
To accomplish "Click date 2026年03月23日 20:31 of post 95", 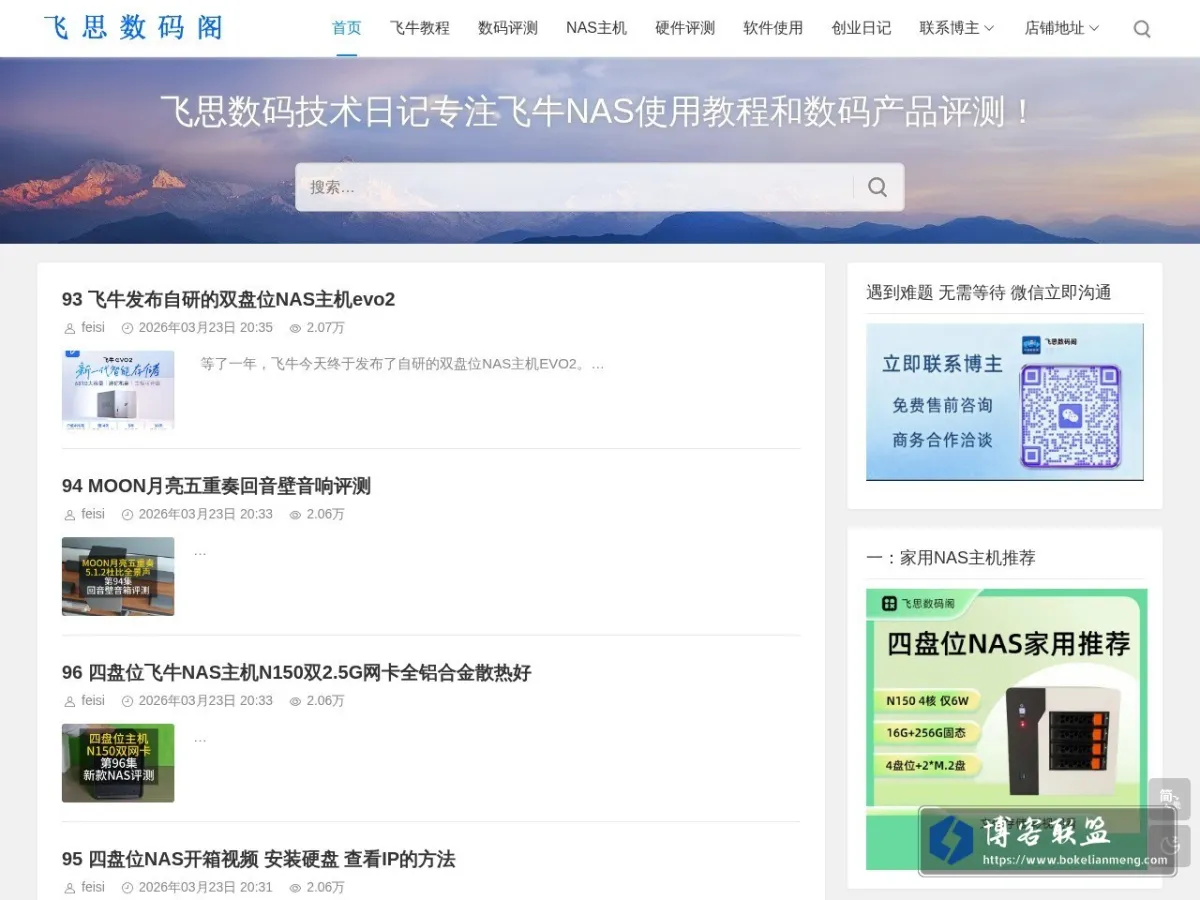I will pos(205,887).
